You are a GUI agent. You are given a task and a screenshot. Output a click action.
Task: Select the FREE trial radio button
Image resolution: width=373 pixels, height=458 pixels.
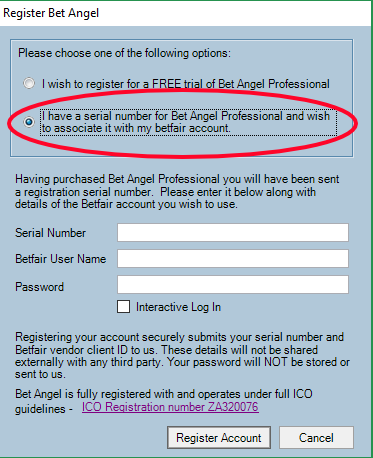(29, 83)
